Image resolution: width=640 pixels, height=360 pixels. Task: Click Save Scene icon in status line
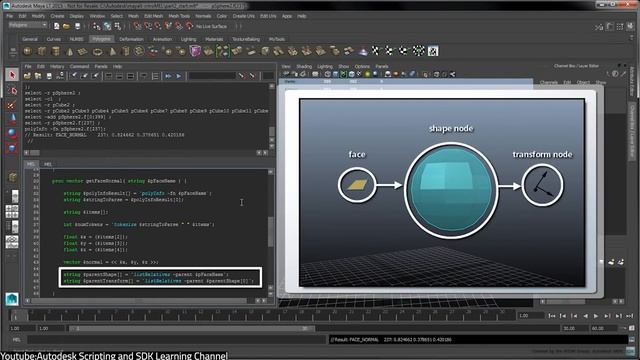tap(77, 26)
